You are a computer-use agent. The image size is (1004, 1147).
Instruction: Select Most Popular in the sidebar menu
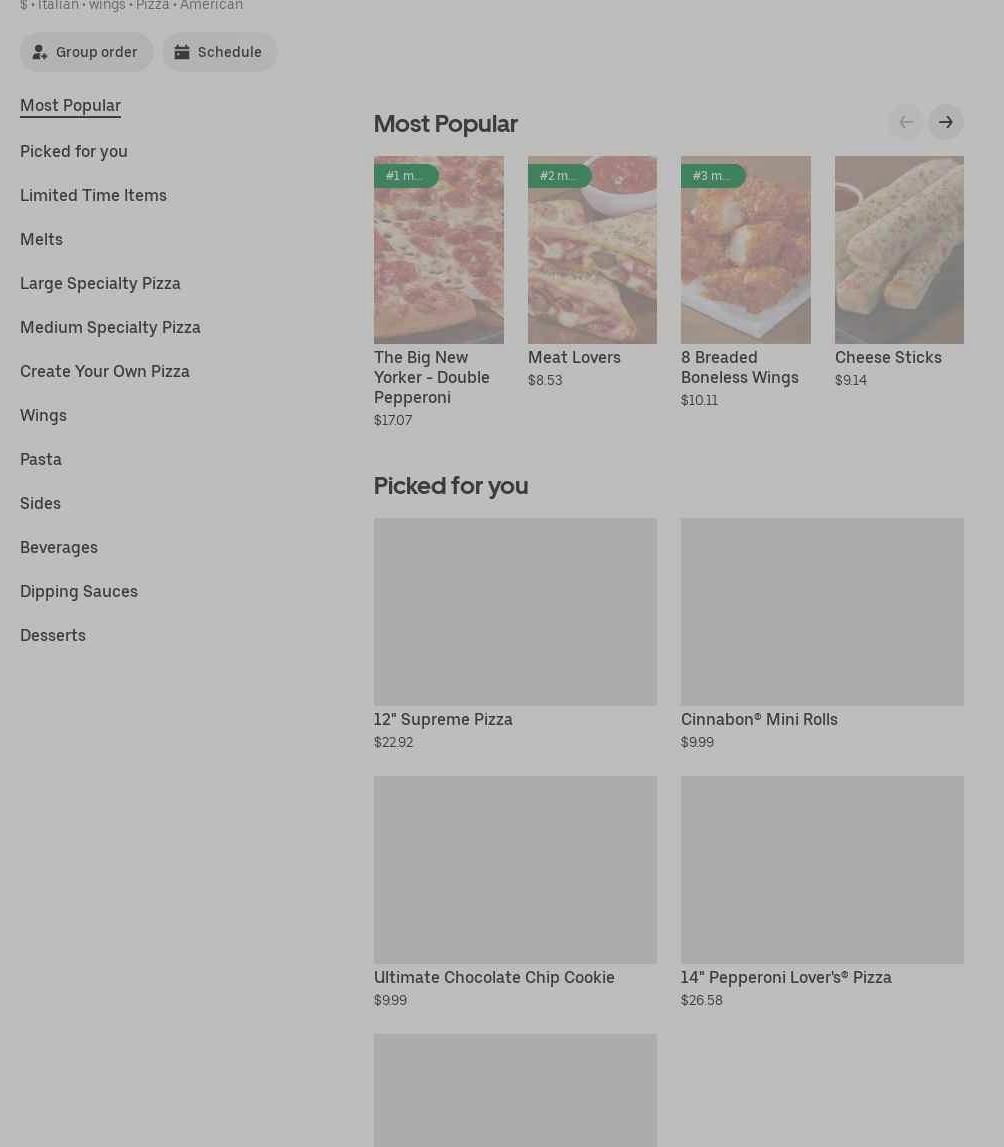(x=70, y=105)
